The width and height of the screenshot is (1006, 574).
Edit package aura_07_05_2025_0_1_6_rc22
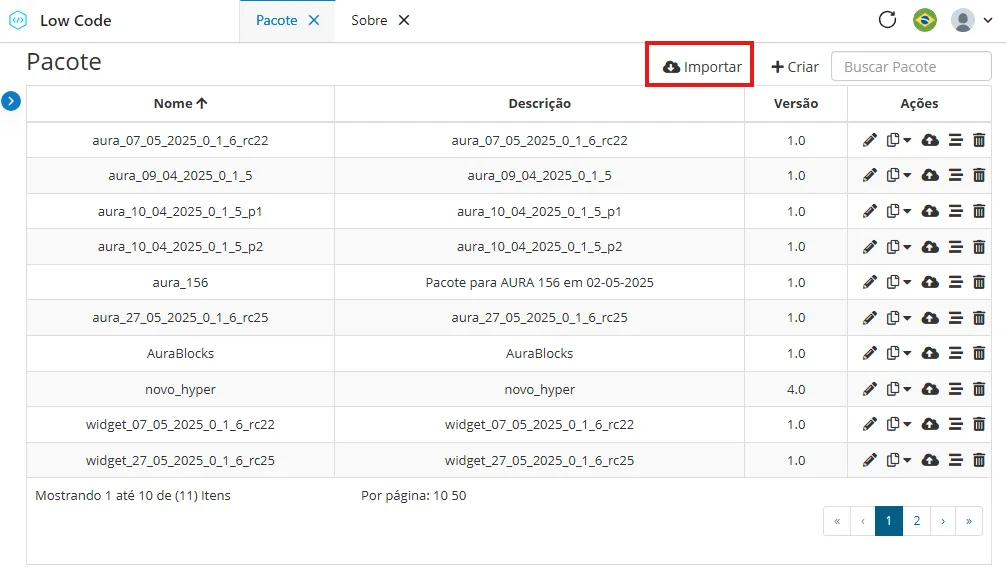pyautogui.click(x=869, y=140)
